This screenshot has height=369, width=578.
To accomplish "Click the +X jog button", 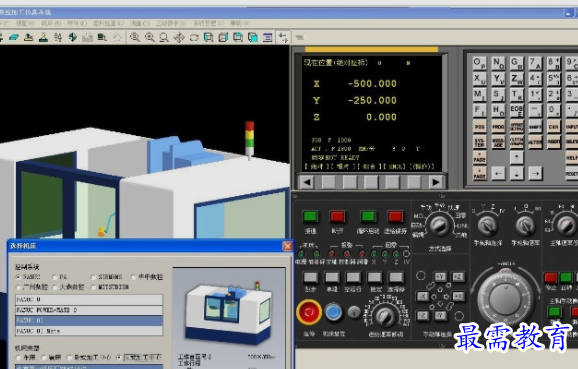I will point(458,296).
